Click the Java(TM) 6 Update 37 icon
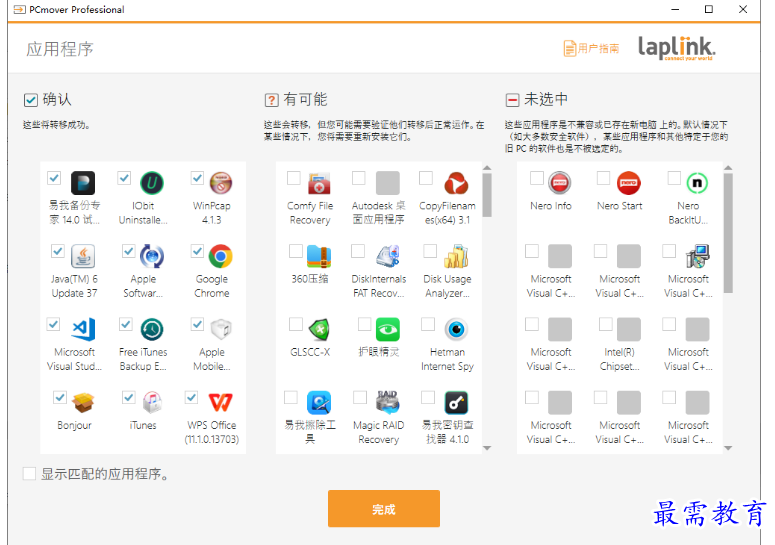The height and width of the screenshot is (545, 775). click(x=83, y=256)
